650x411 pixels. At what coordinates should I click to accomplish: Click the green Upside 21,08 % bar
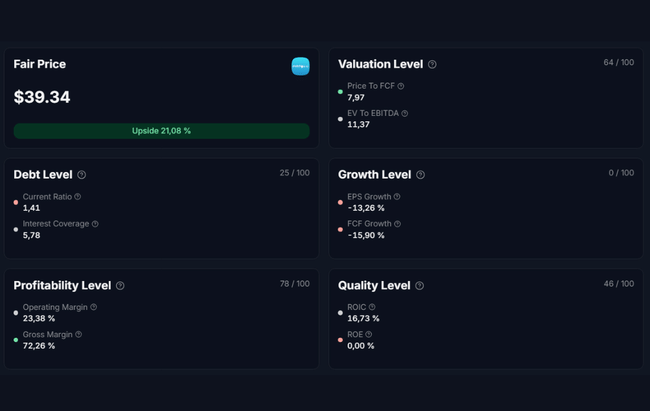[161, 131]
